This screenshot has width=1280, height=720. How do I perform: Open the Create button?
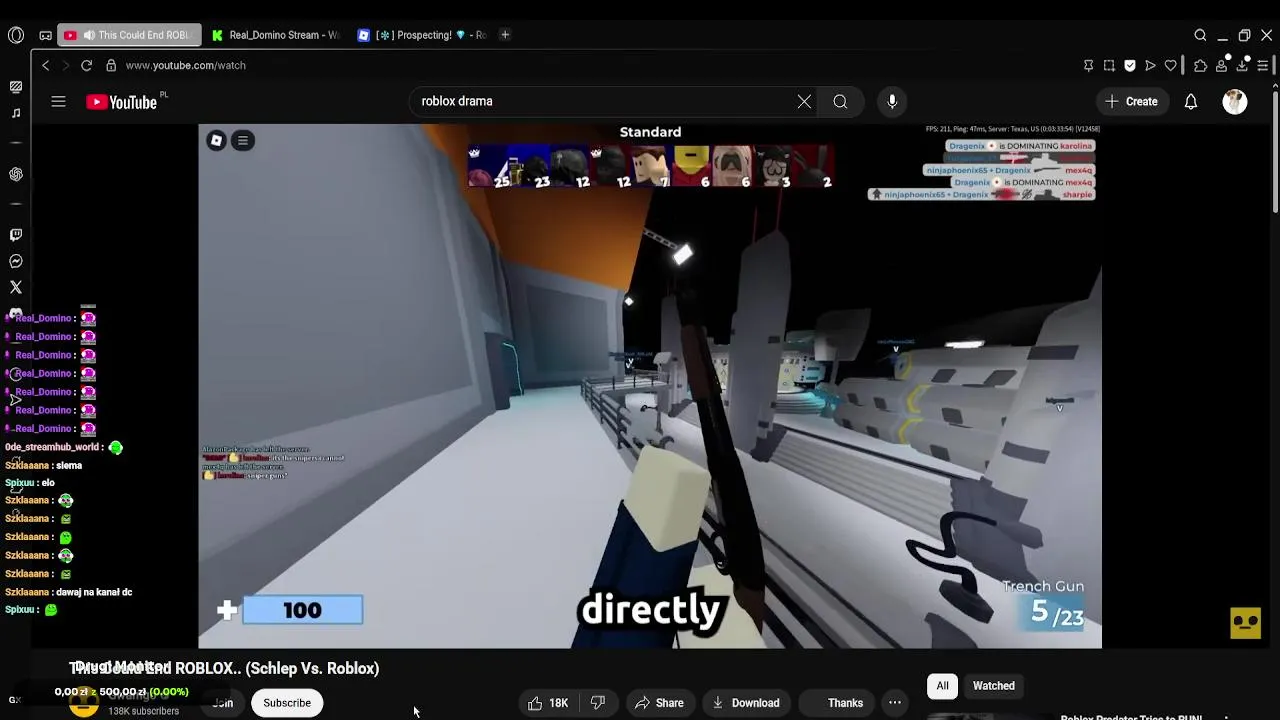(x=1131, y=101)
